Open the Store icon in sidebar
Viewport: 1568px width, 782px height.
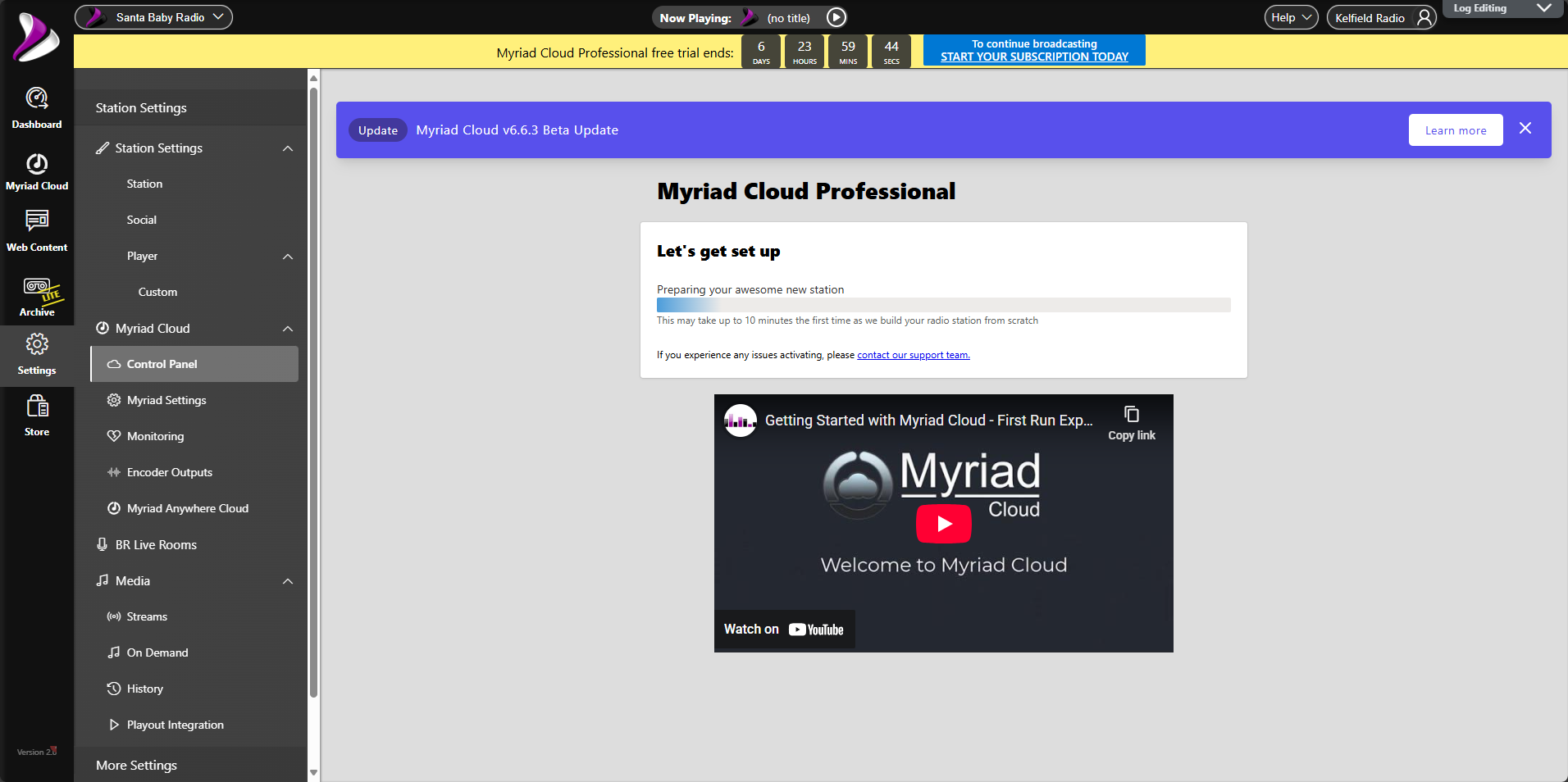[x=37, y=416]
